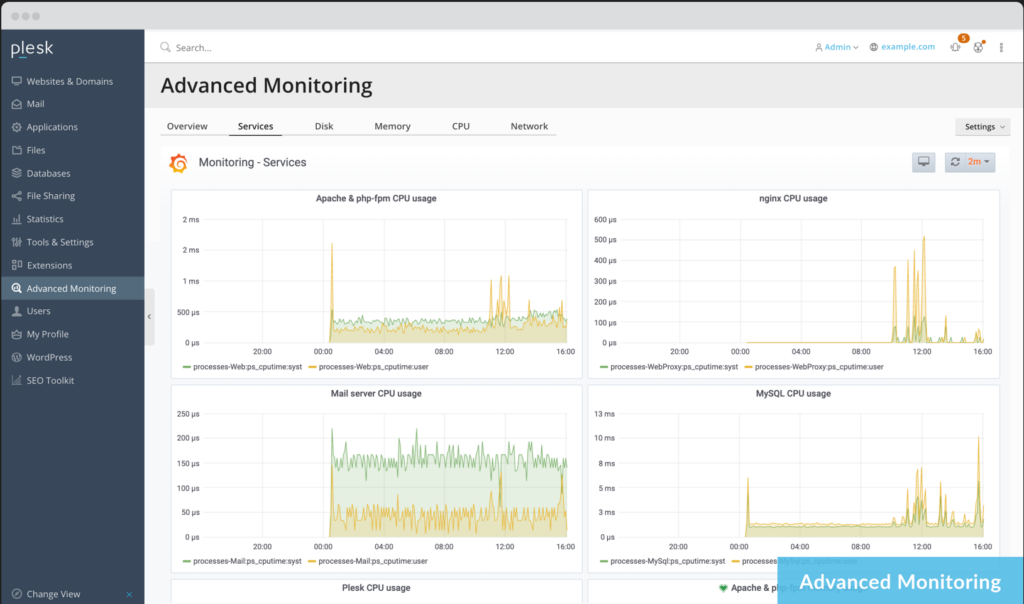Open the Users person icon

coord(16,311)
